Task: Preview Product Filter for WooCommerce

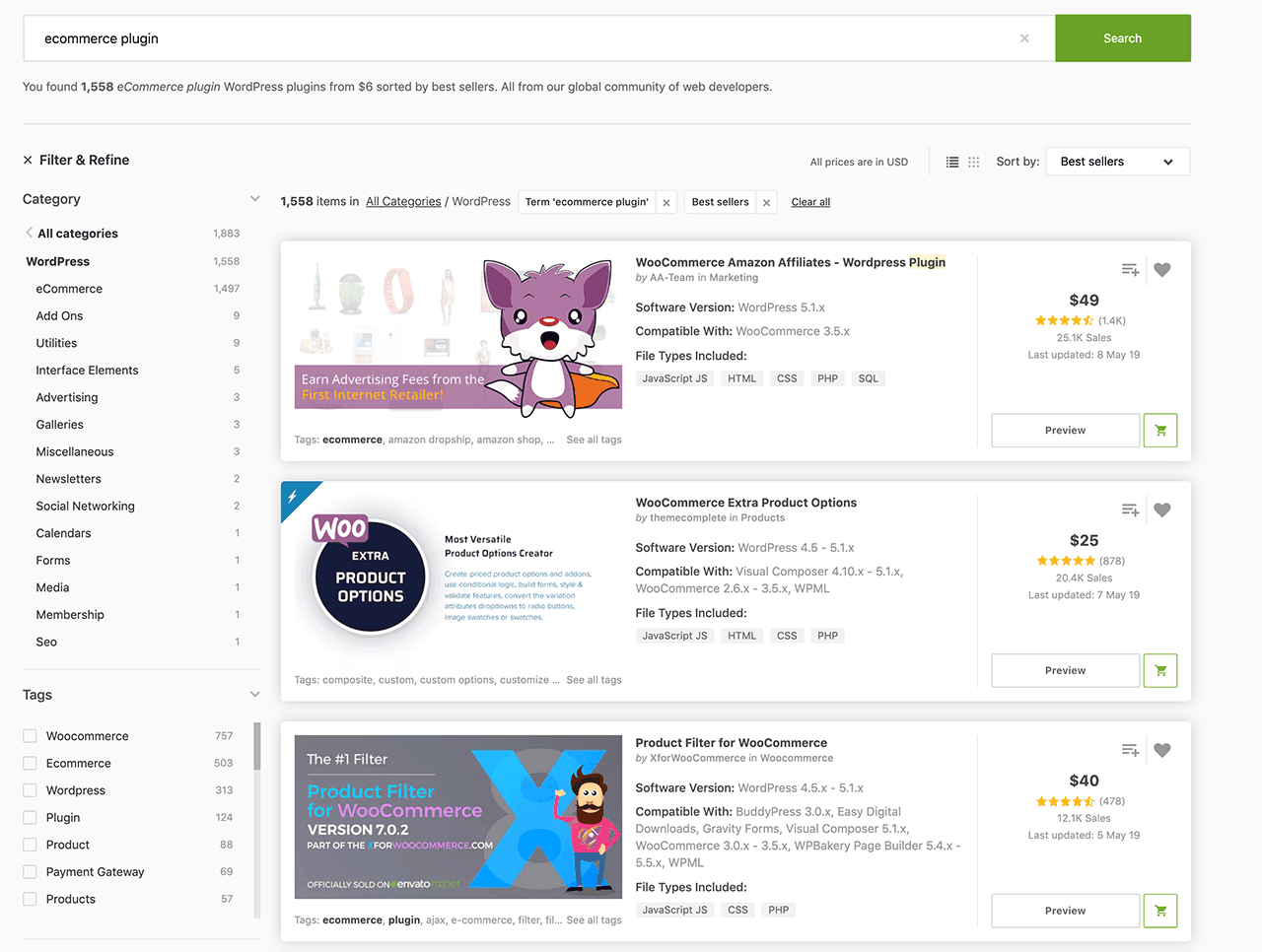Action: (x=1066, y=912)
